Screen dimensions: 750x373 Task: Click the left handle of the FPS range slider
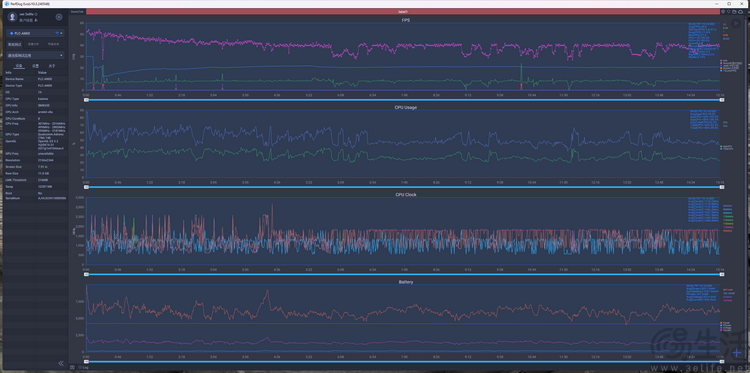point(86,99)
